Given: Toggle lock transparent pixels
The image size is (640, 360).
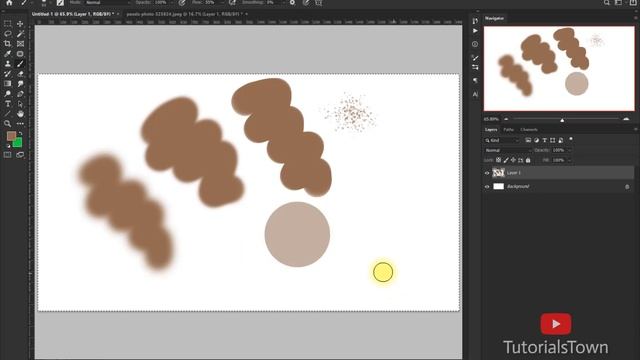Looking at the screenshot, I should click(x=498, y=160).
